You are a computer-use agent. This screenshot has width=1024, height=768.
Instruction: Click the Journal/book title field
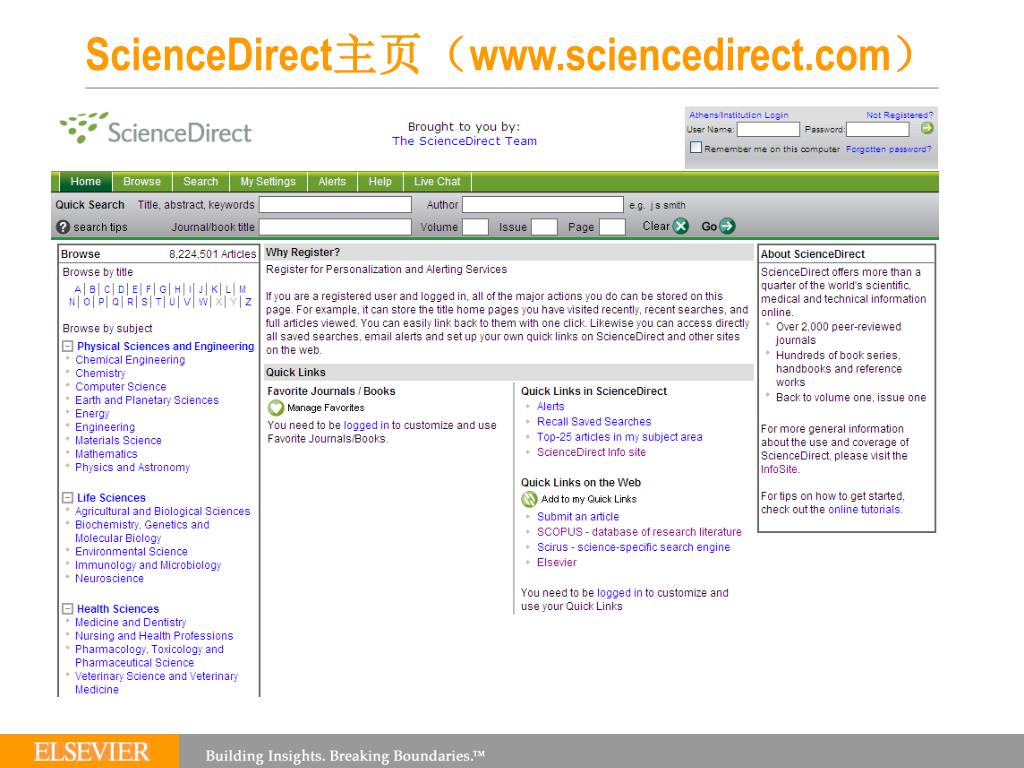point(335,227)
